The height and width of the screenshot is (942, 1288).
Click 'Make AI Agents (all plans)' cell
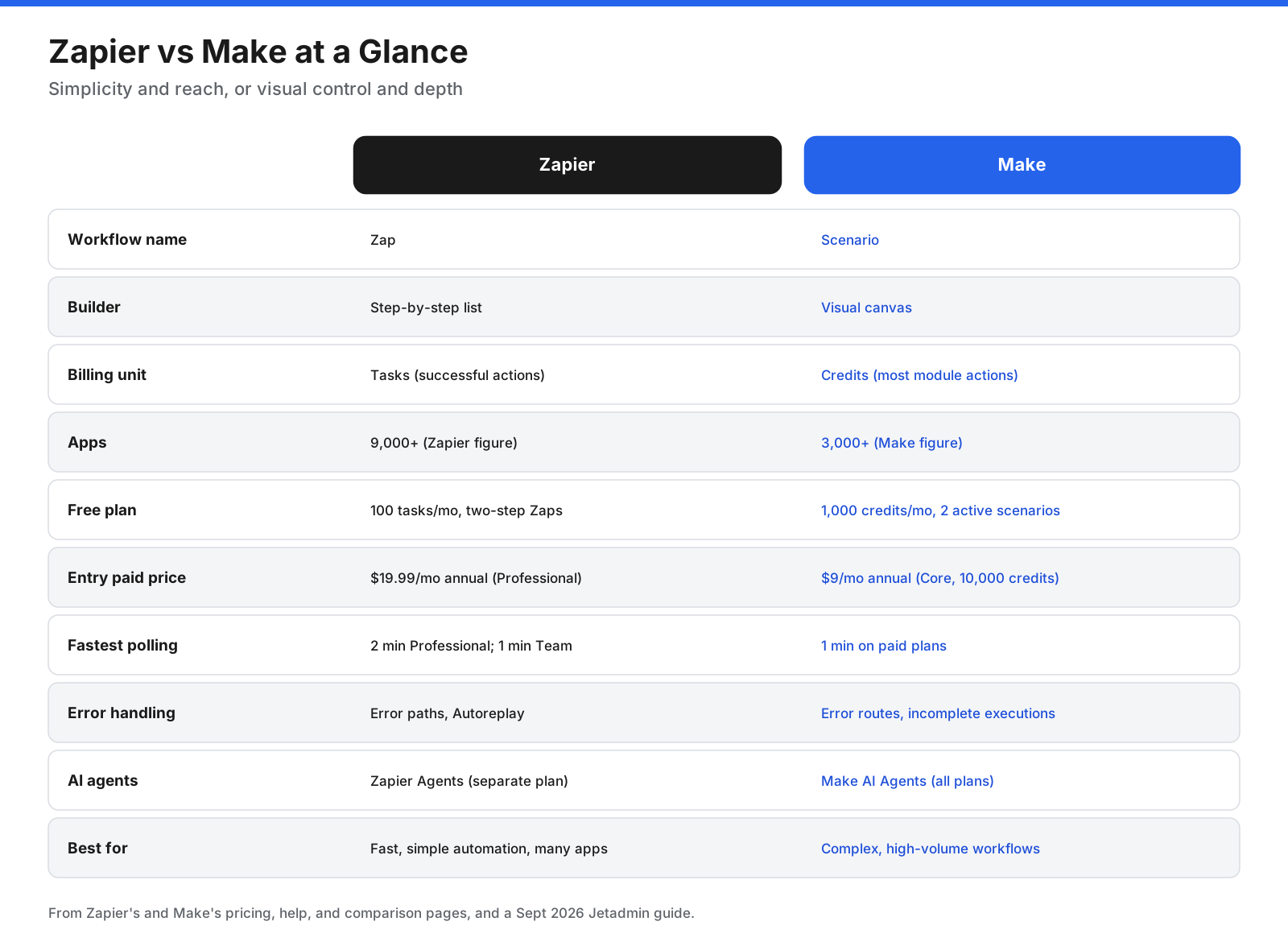(x=907, y=781)
